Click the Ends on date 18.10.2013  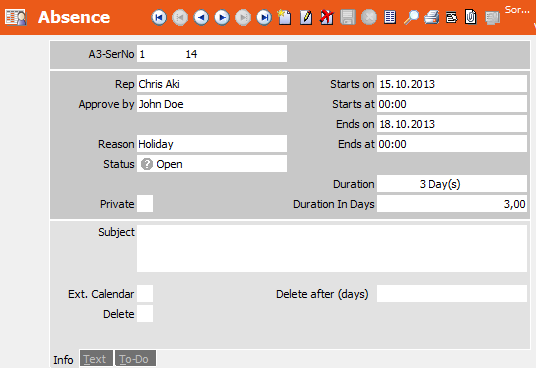(x=452, y=124)
